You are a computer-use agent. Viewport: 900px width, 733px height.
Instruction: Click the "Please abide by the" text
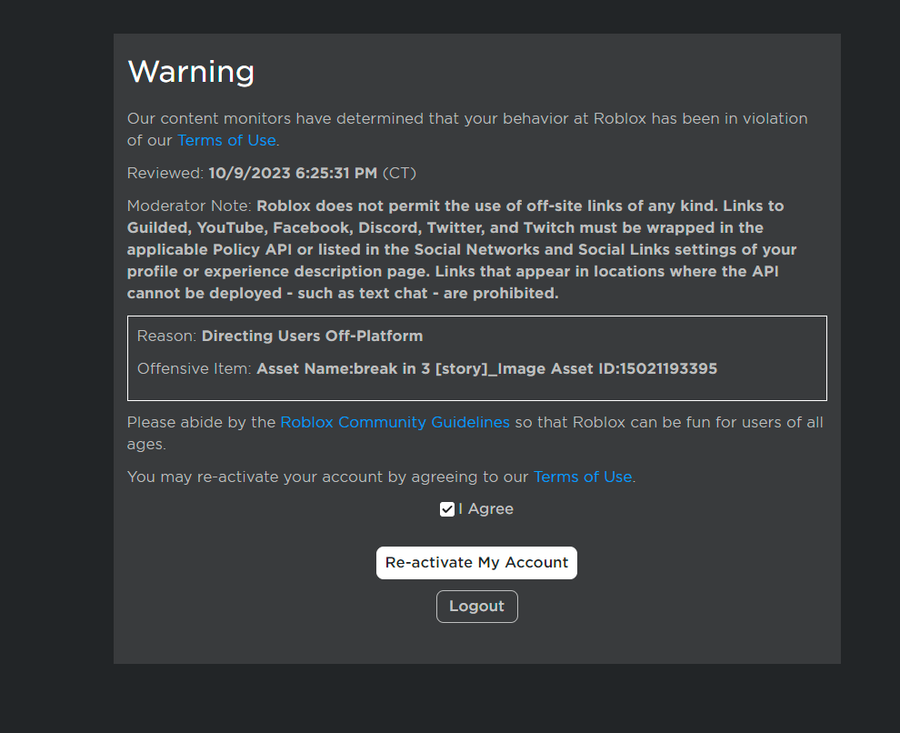click(201, 422)
